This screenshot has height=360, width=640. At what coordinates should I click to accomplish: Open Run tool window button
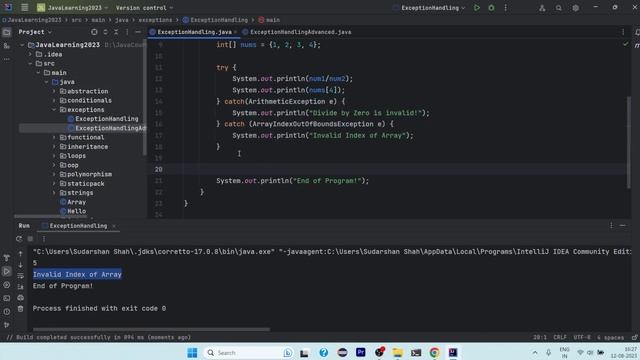pyautogui.click(x=7, y=271)
